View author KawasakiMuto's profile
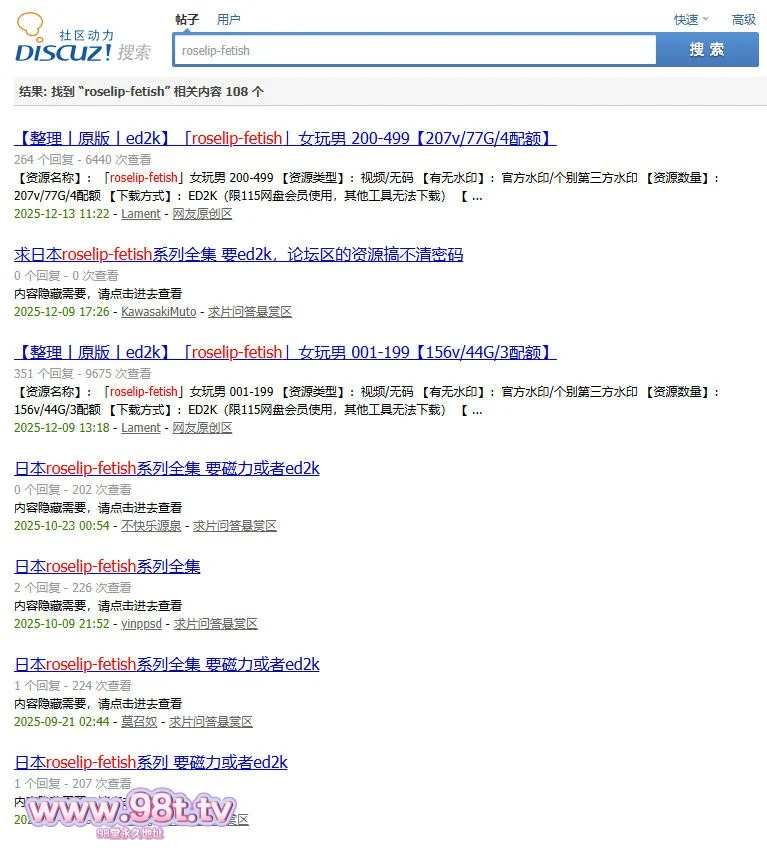 coord(159,312)
